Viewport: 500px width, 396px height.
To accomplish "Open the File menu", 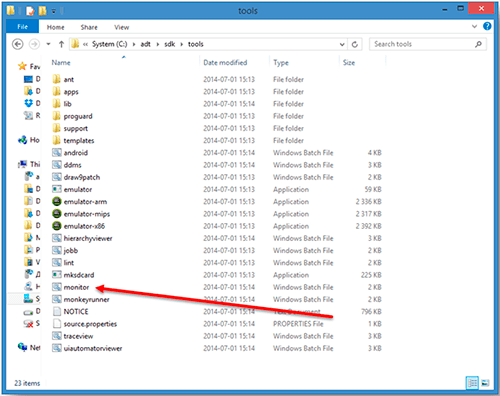I will (22, 27).
